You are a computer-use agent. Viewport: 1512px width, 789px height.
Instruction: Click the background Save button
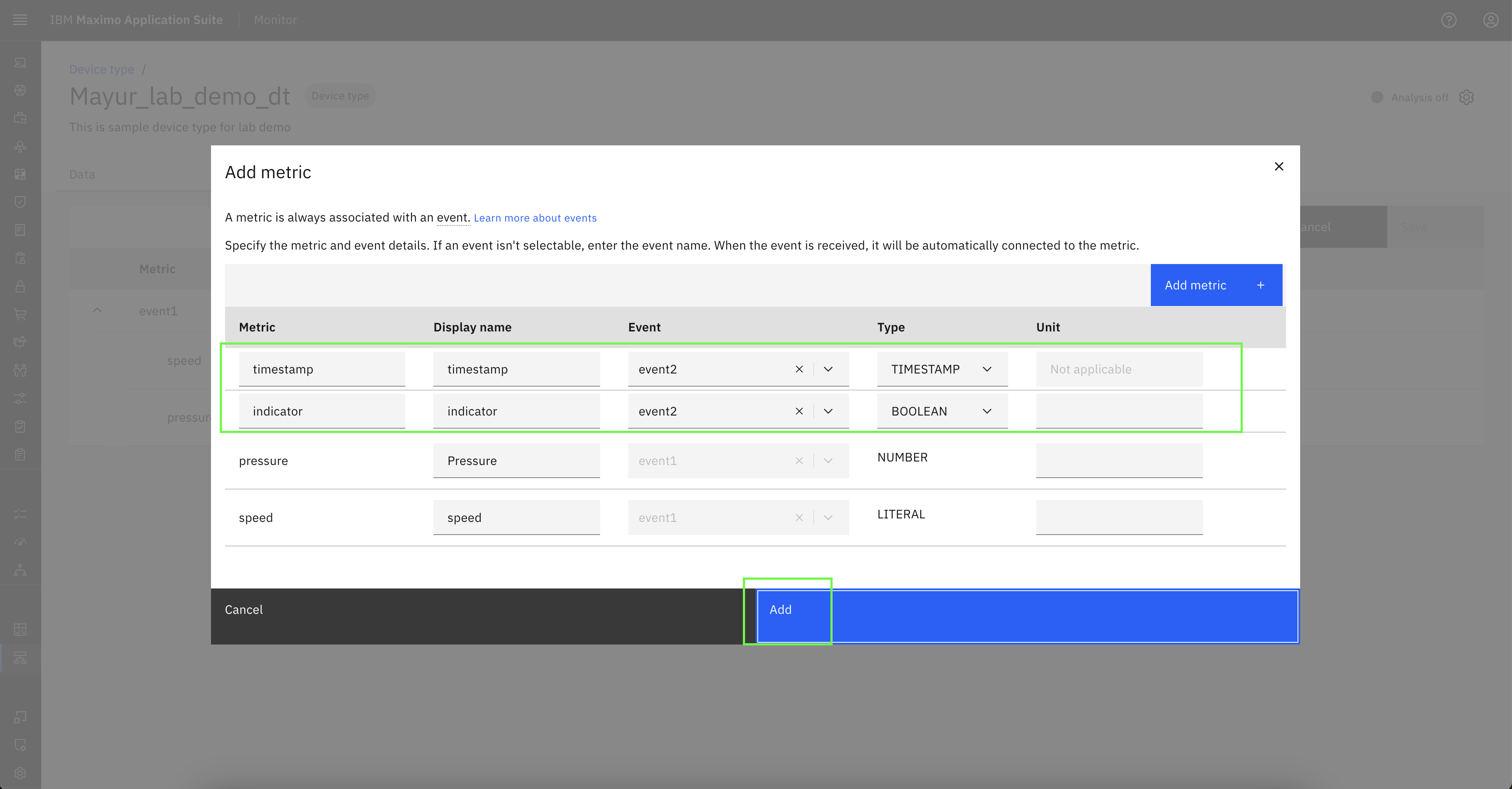pos(1436,227)
